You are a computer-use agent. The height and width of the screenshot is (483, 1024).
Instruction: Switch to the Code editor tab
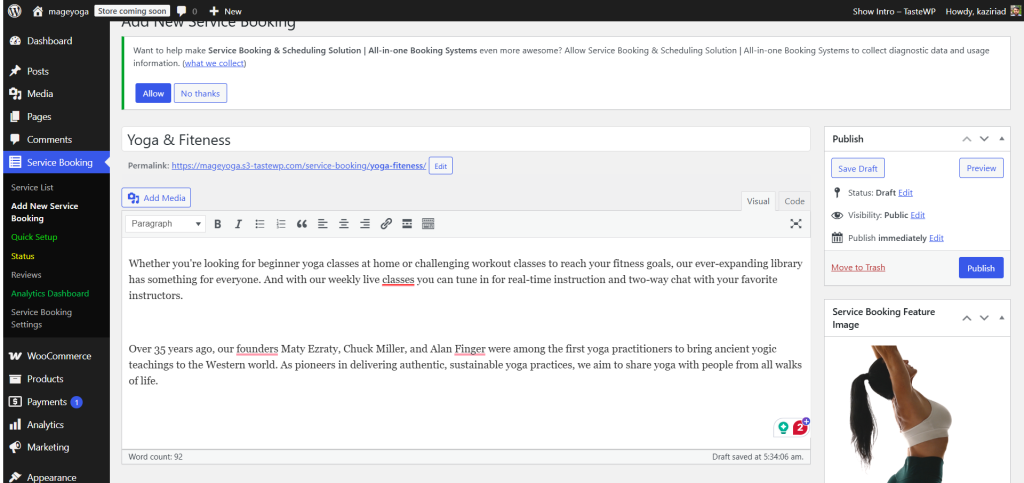coord(793,201)
